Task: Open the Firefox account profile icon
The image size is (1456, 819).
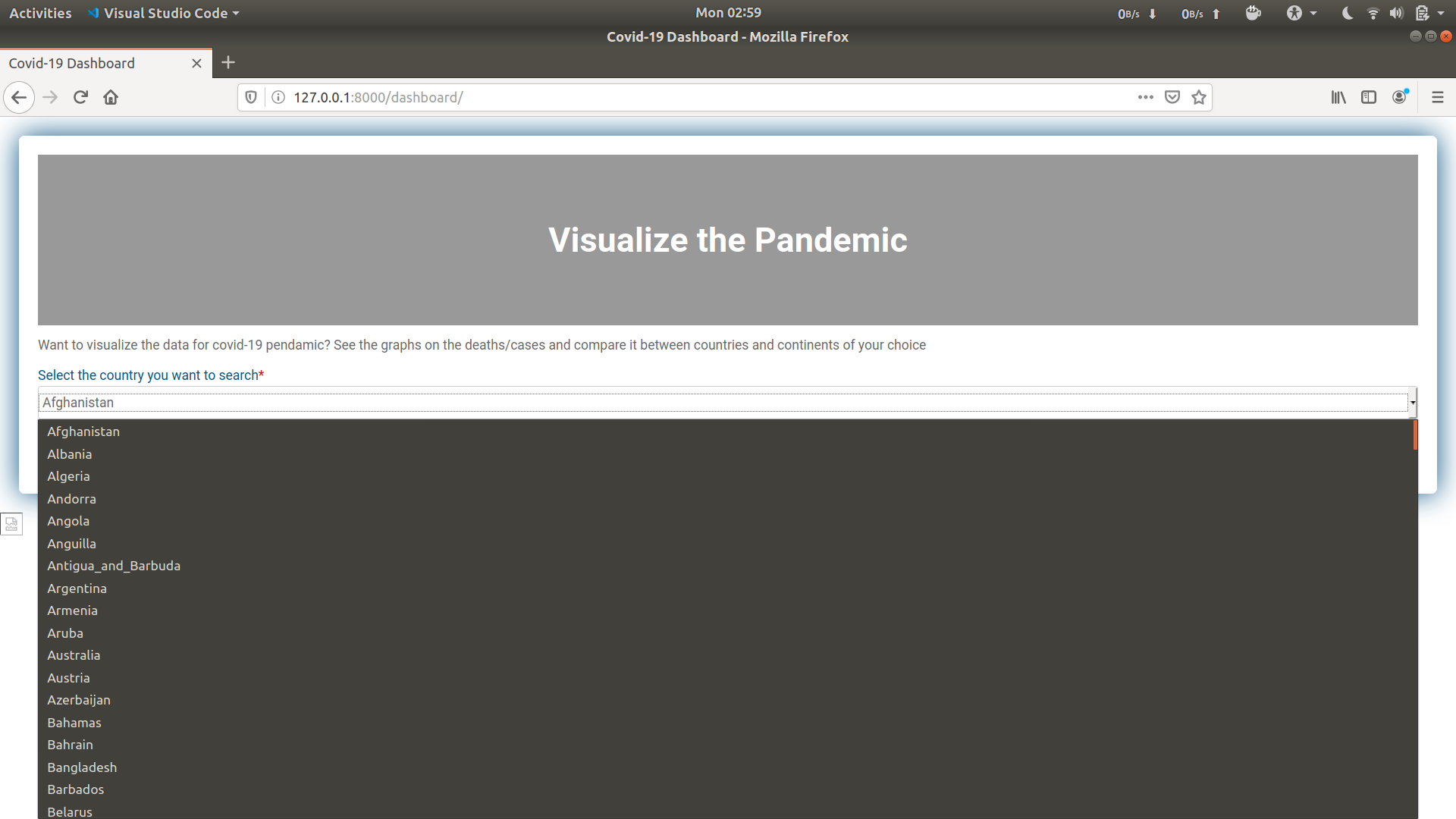Action: point(1399,97)
